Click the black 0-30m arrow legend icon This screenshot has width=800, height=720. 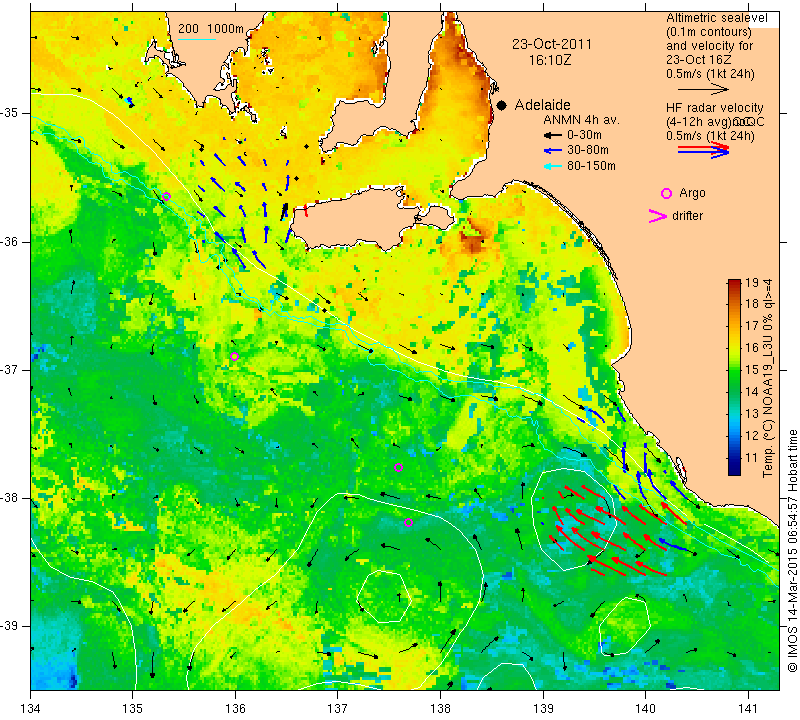tap(553, 135)
